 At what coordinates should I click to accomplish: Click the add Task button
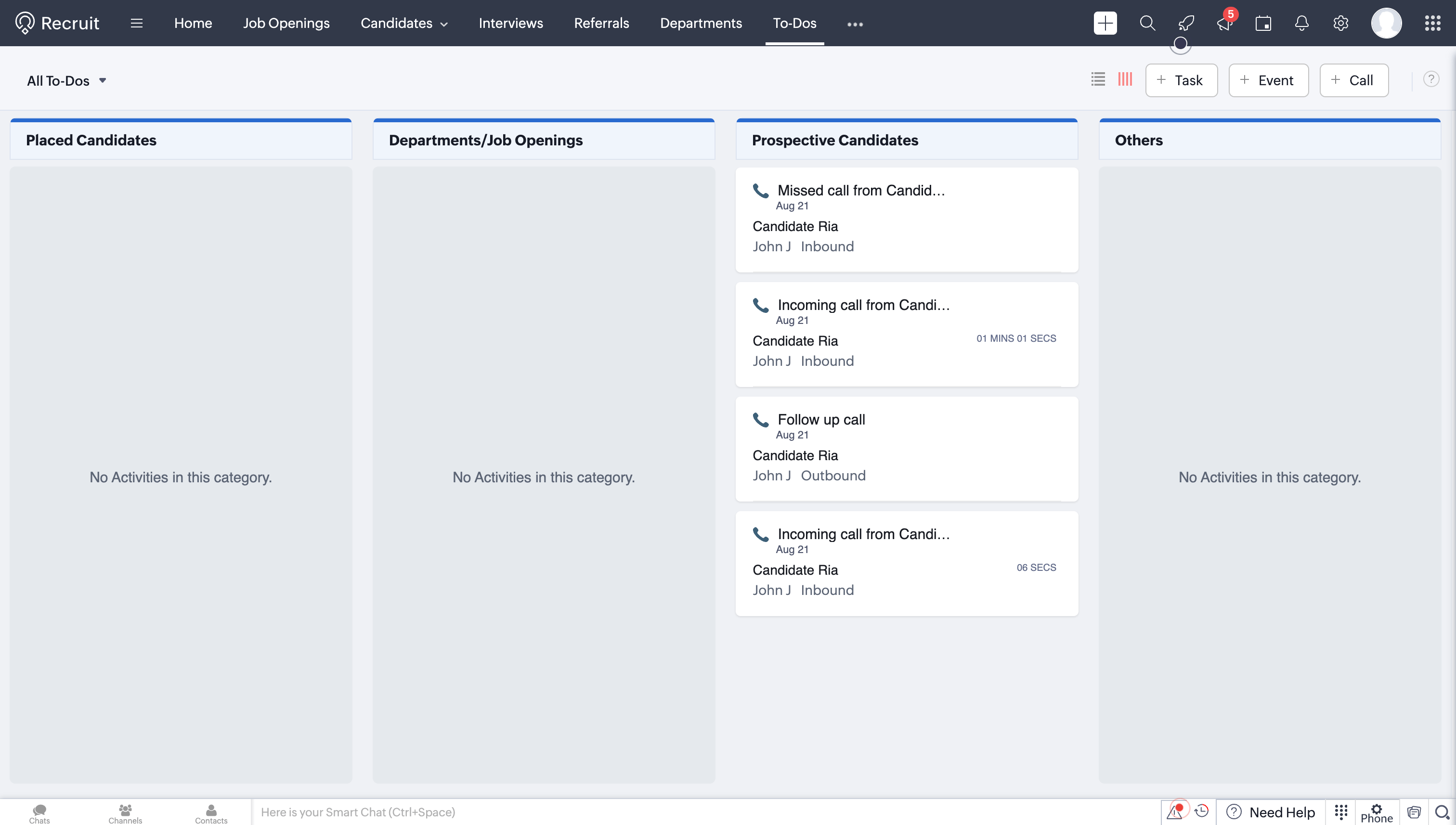point(1181,80)
